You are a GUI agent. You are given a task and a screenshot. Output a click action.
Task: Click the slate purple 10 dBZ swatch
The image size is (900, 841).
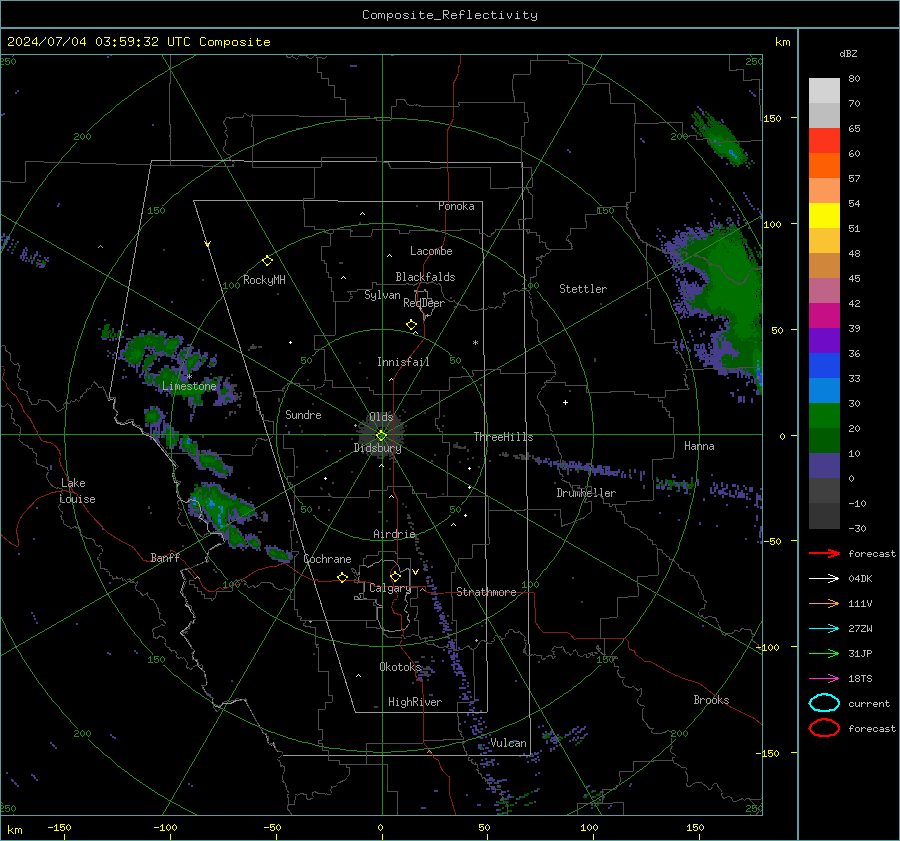pos(824,466)
